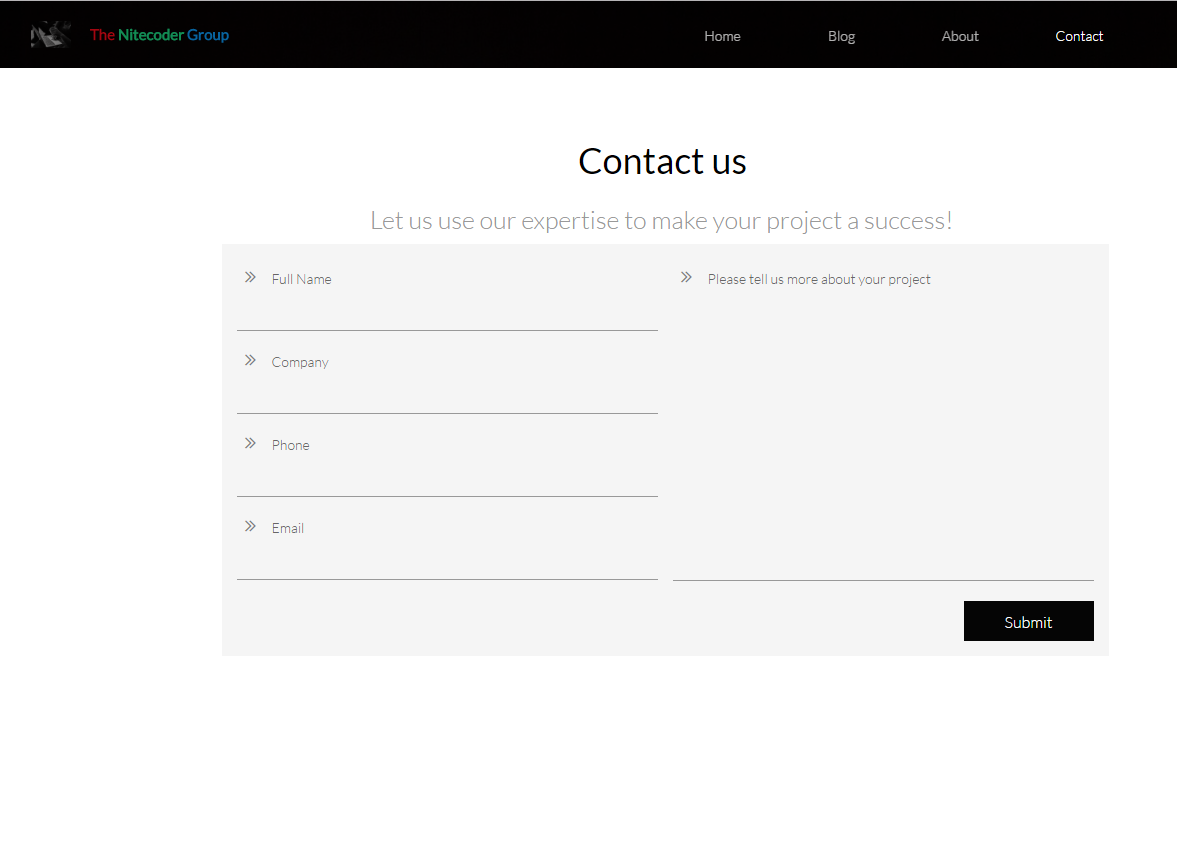Image resolution: width=1177 pixels, height=857 pixels.
Task: Click the Nitecoder logo image
Action: tap(51, 35)
